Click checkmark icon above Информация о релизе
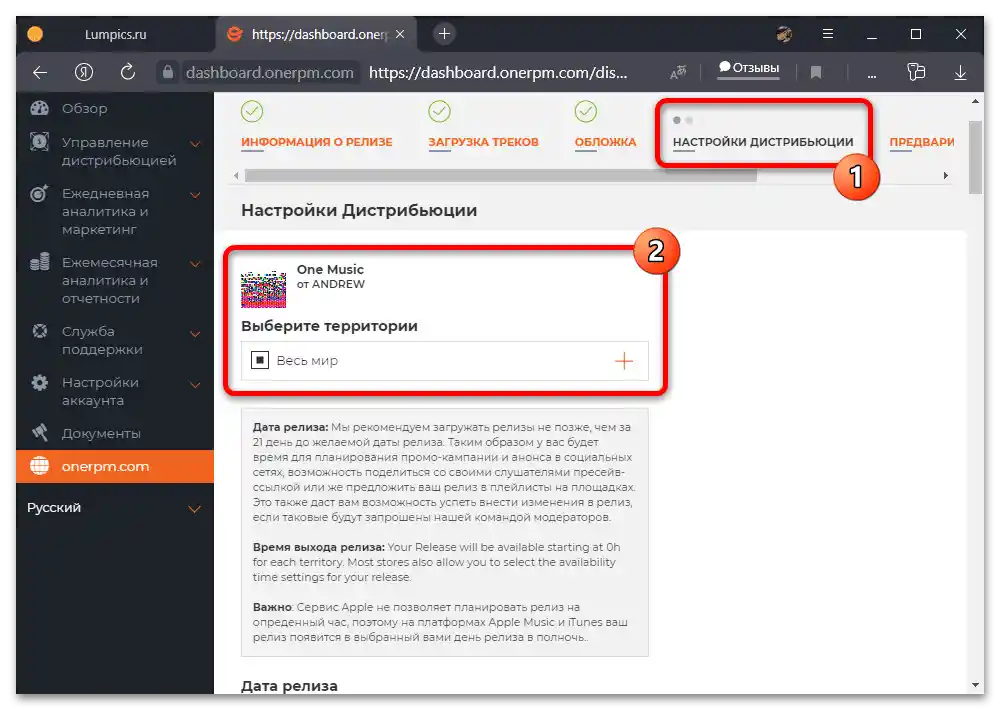This screenshot has height=710, width=1000. coord(252,112)
